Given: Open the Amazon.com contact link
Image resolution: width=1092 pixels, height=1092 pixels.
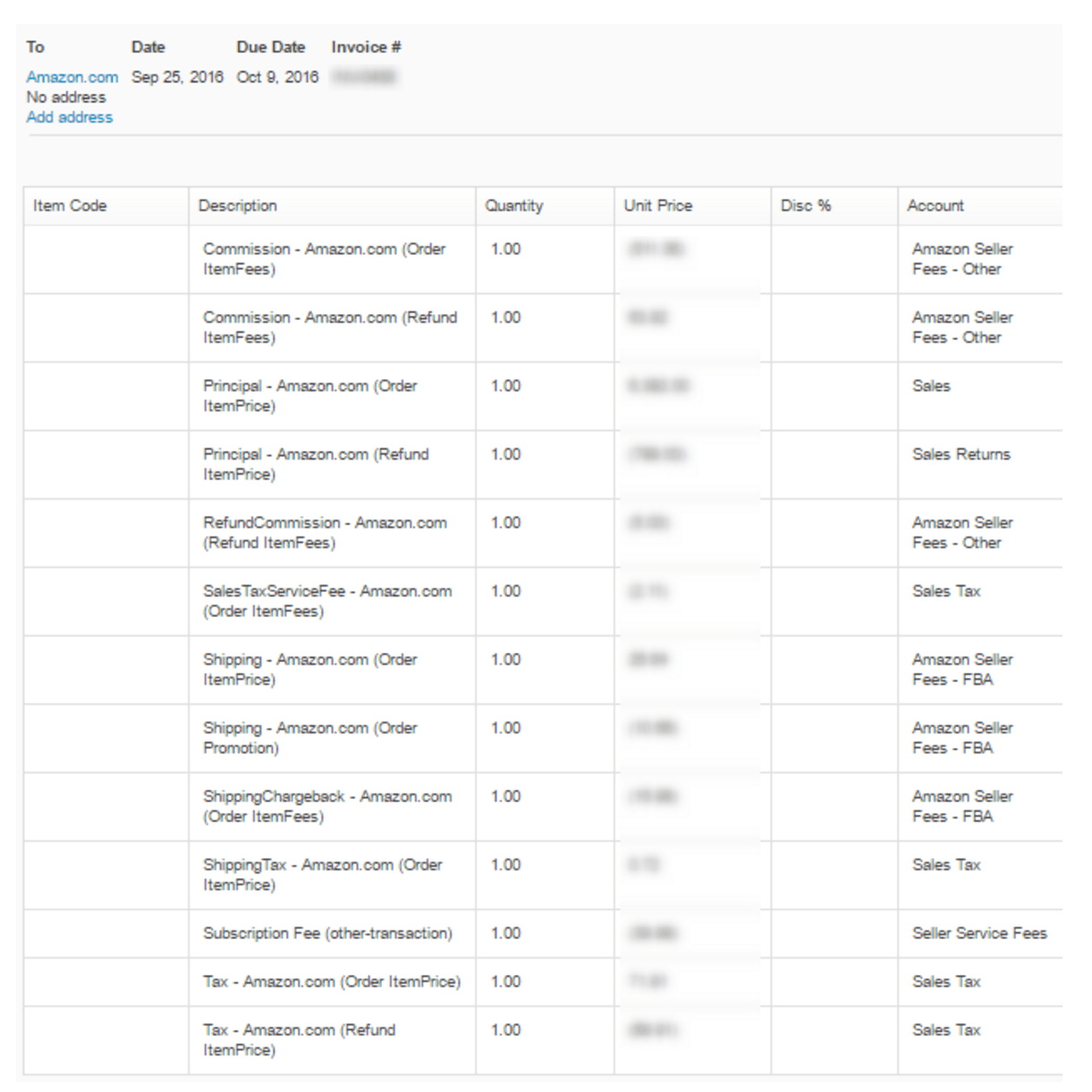Looking at the screenshot, I should point(72,78).
